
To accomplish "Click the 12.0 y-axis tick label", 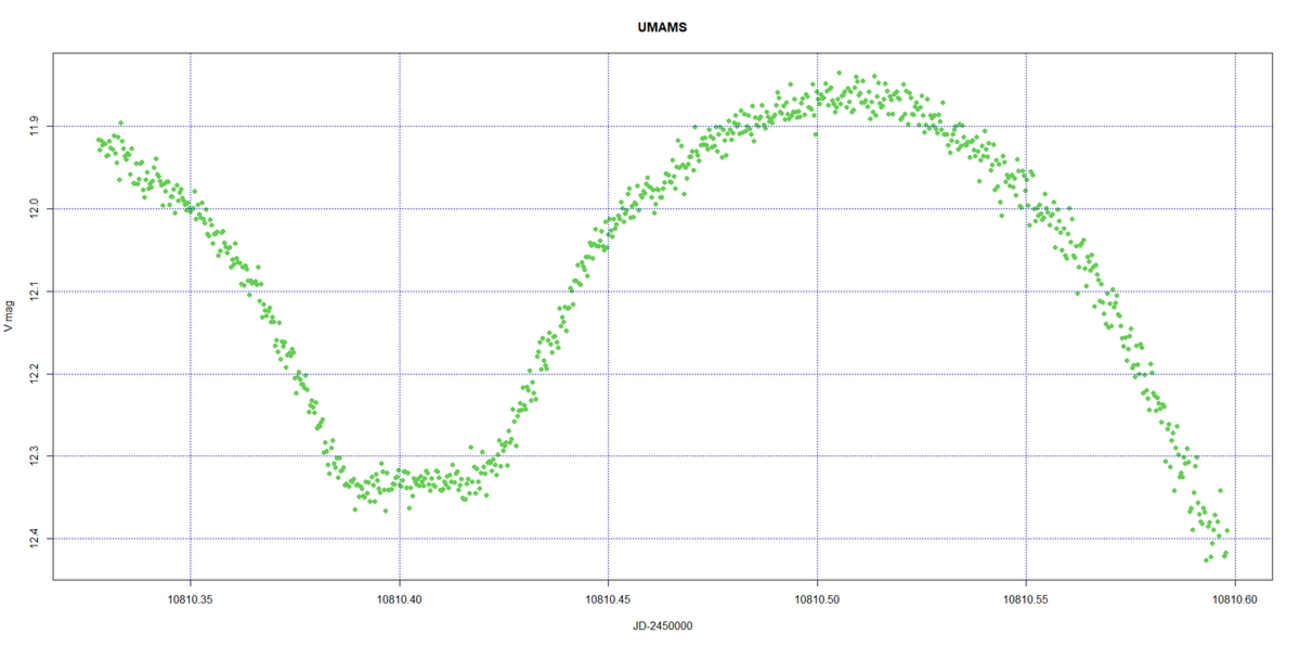I will 34,209.
